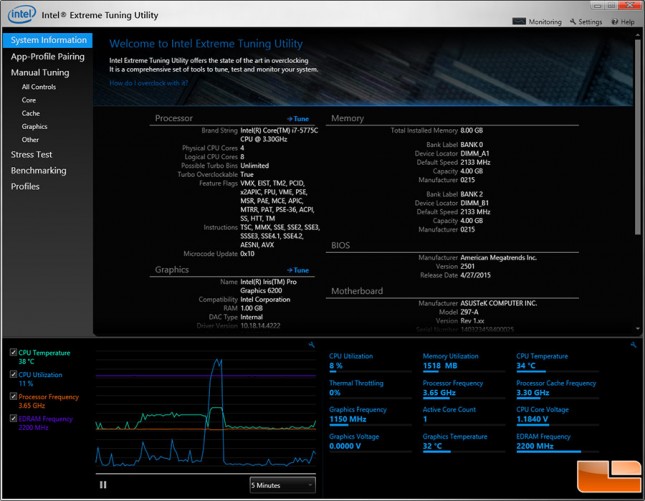Open the Monitoring view icon
This screenshot has height=501, width=645.
(x=519, y=21)
